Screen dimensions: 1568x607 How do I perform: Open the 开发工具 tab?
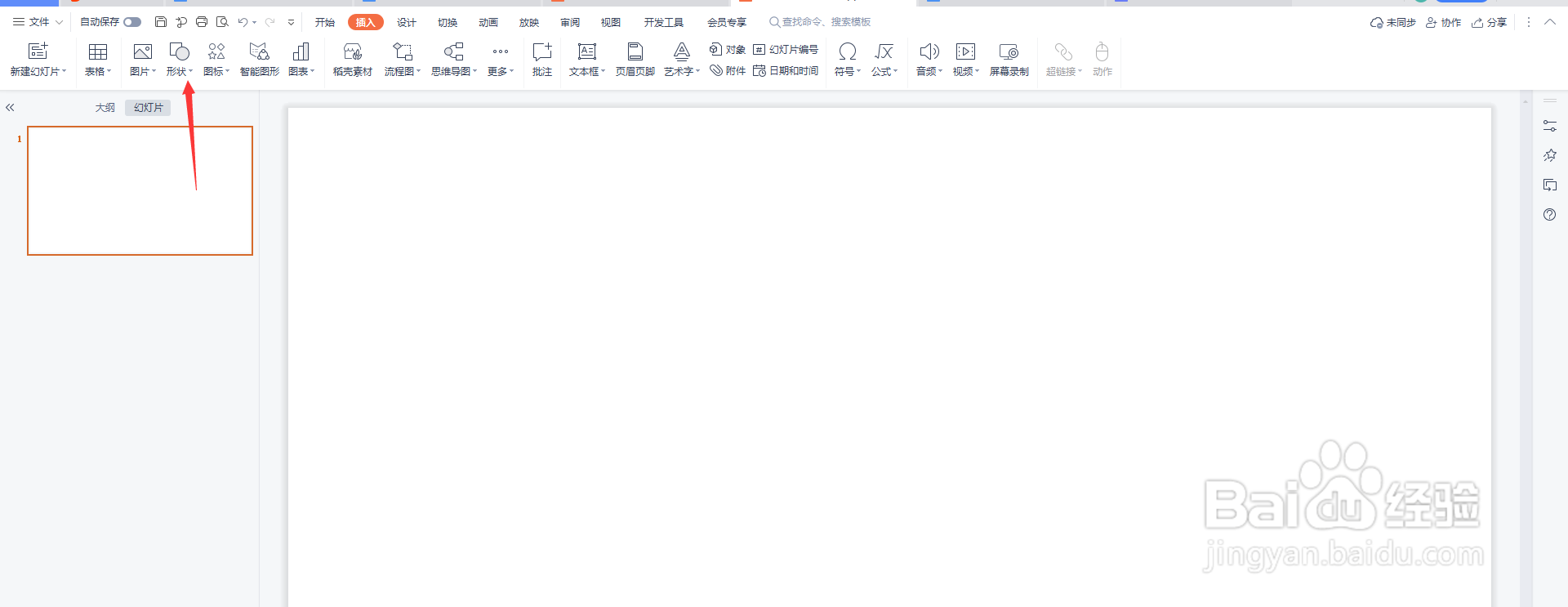click(664, 22)
